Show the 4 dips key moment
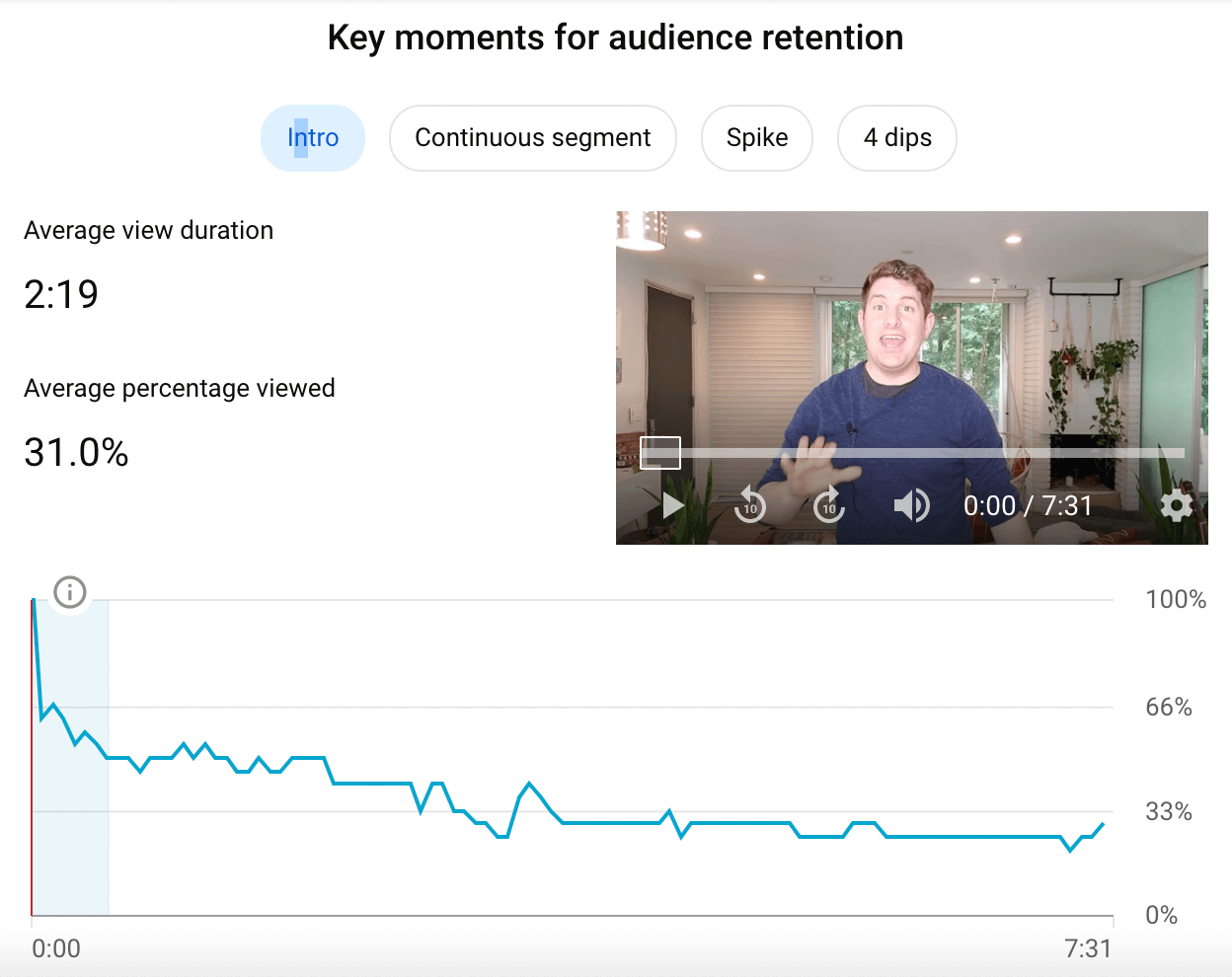The height and width of the screenshot is (977, 1232). pyautogui.click(x=897, y=138)
